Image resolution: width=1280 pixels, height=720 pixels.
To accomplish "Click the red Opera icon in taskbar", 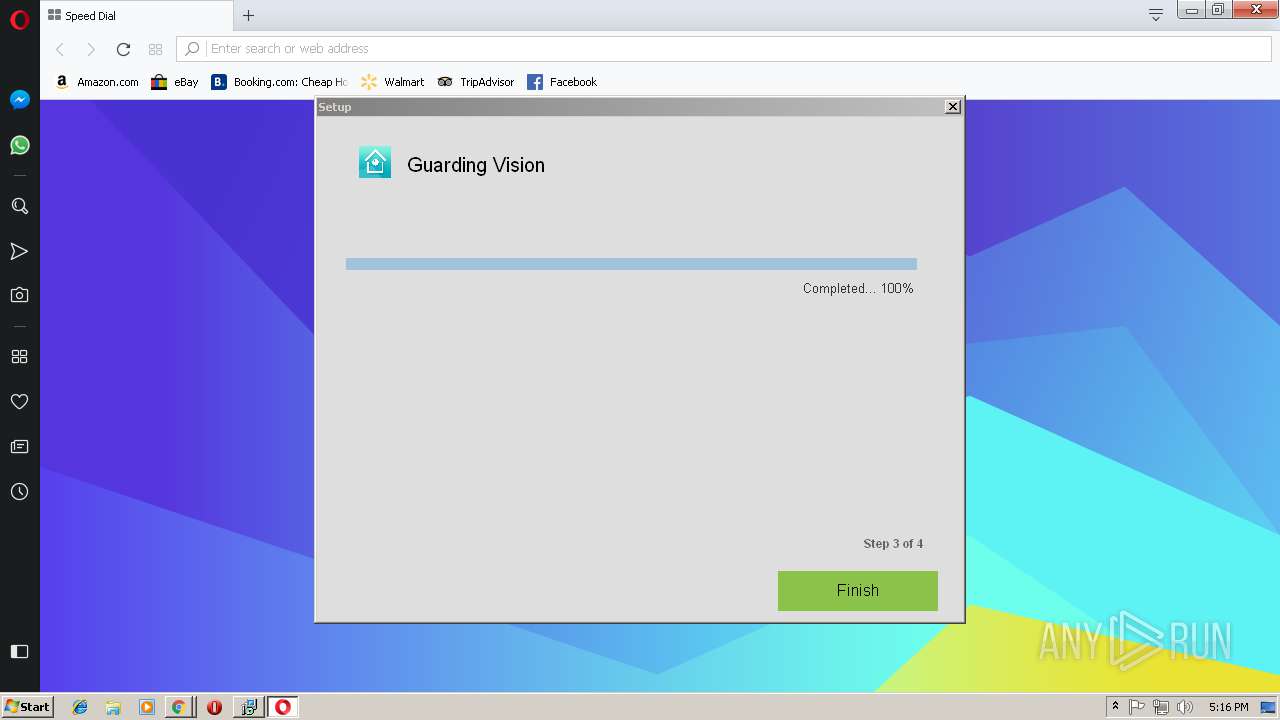I will click(x=214, y=707).
